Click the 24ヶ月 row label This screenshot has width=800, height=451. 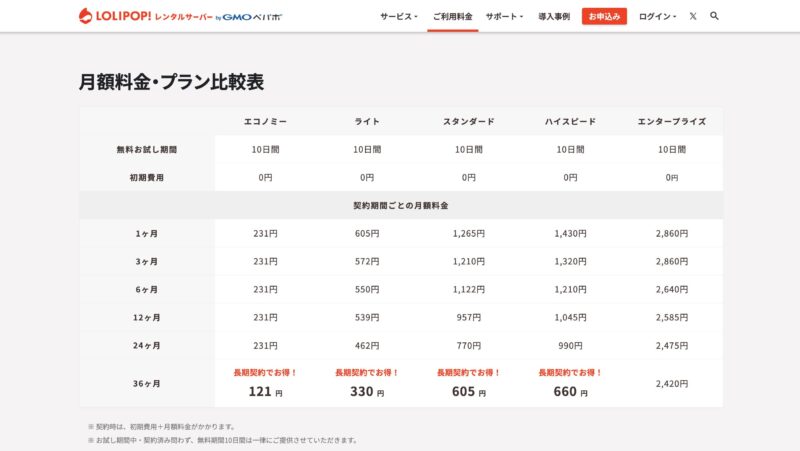click(x=146, y=345)
